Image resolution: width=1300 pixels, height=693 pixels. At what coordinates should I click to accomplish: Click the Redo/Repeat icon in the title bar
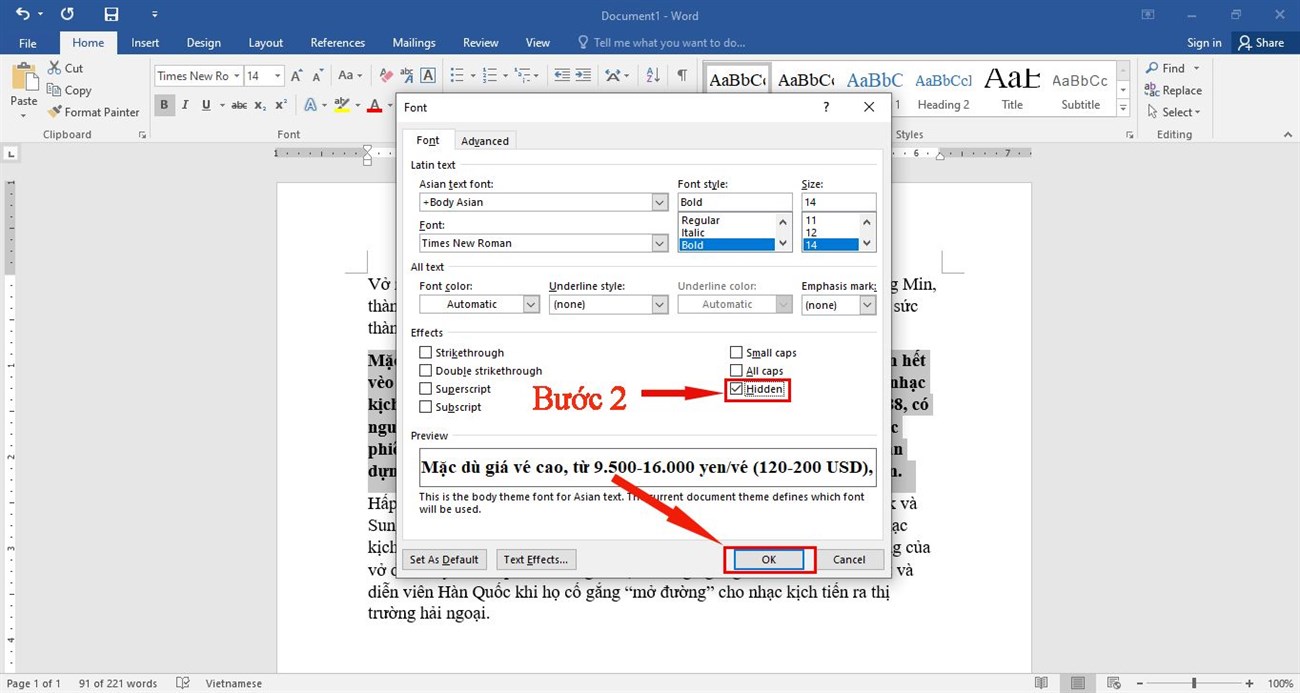coord(67,14)
